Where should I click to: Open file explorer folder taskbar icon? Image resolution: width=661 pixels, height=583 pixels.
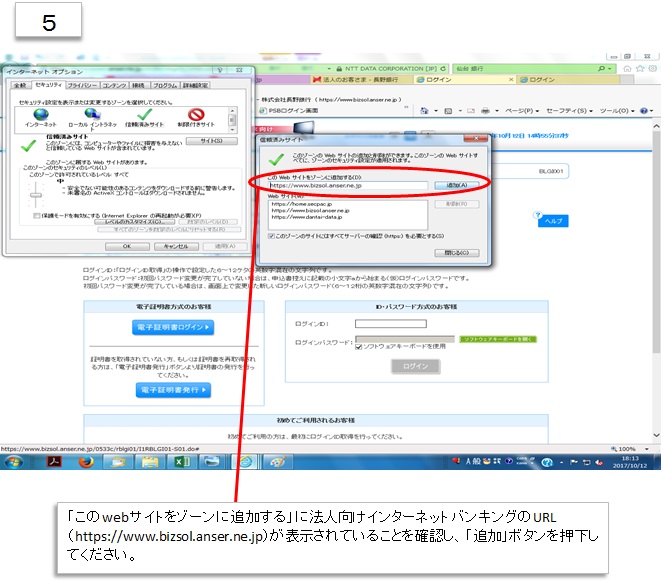tap(150, 462)
